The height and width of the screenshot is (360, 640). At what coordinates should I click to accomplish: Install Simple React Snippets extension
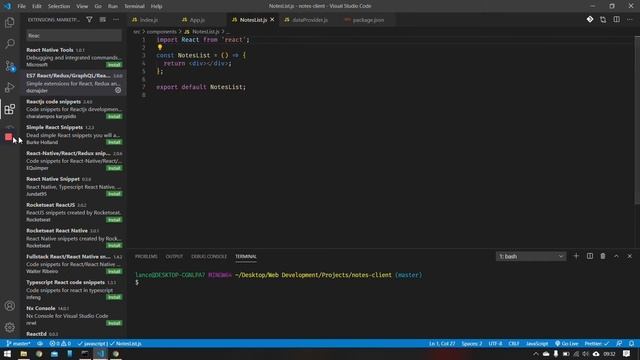click(x=114, y=142)
